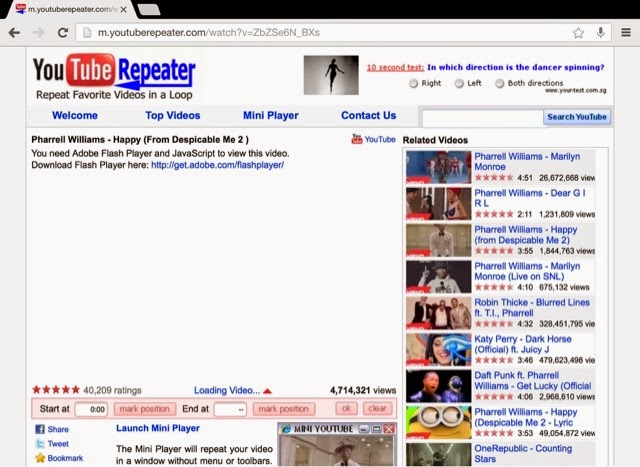Screen dimensions: 640x467
Task: Click the 4,714,321 views count
Action: click(x=362, y=390)
